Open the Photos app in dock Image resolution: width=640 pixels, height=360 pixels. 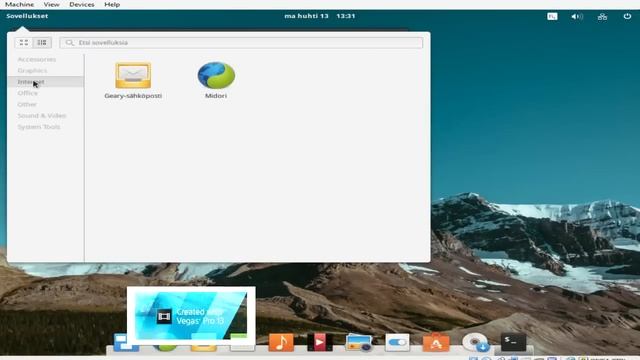(358, 342)
